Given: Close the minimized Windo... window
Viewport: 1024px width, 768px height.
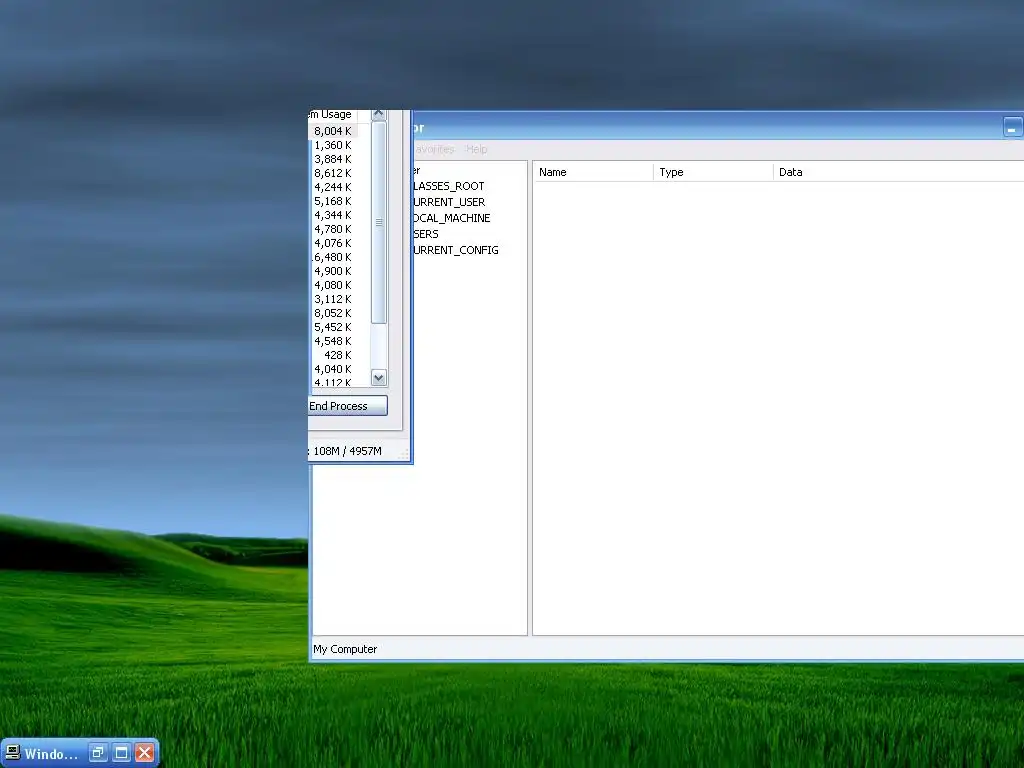Looking at the screenshot, I should [x=145, y=753].
